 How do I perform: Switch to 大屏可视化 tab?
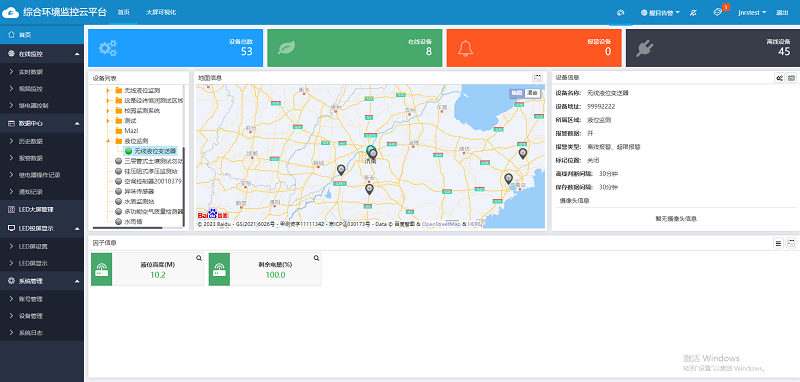click(161, 12)
